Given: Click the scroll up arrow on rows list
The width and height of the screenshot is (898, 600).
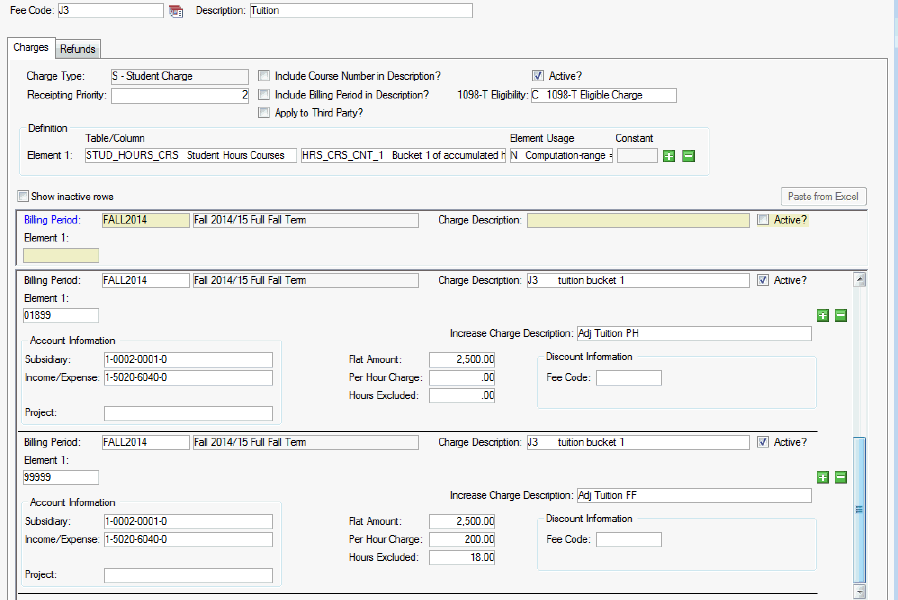Looking at the screenshot, I should click(858, 280).
